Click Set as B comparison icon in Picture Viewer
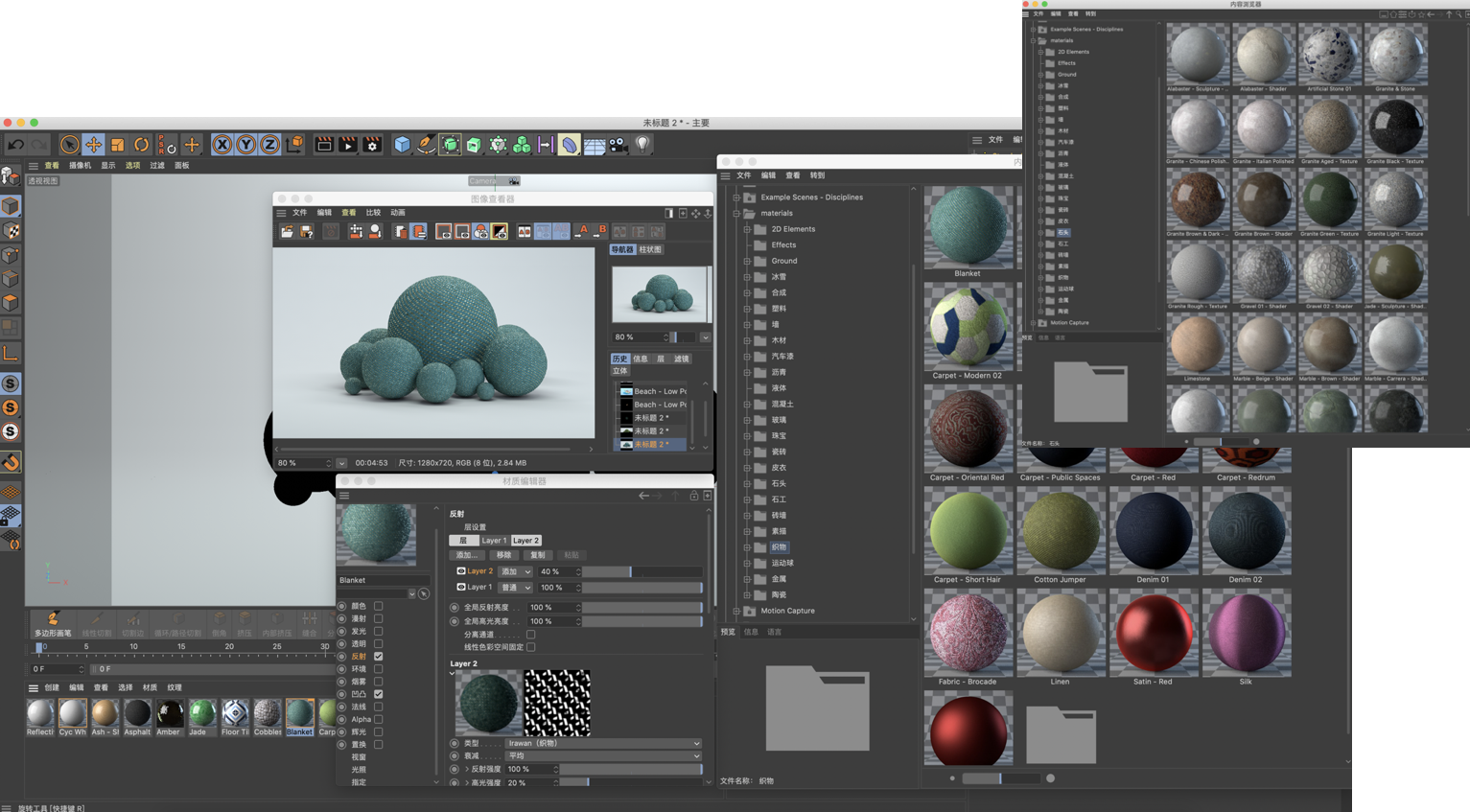 point(600,232)
